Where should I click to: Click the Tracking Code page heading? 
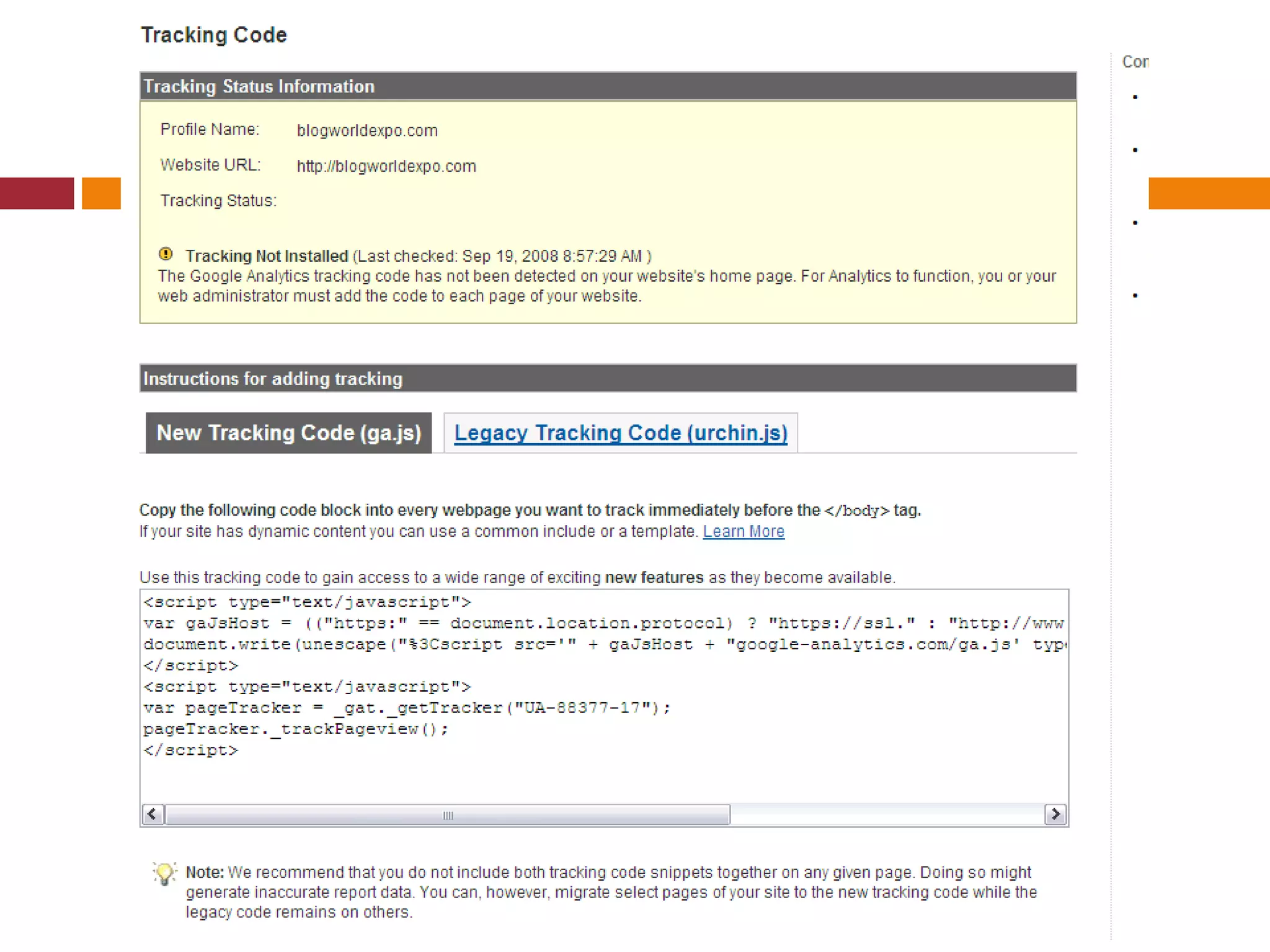click(214, 35)
